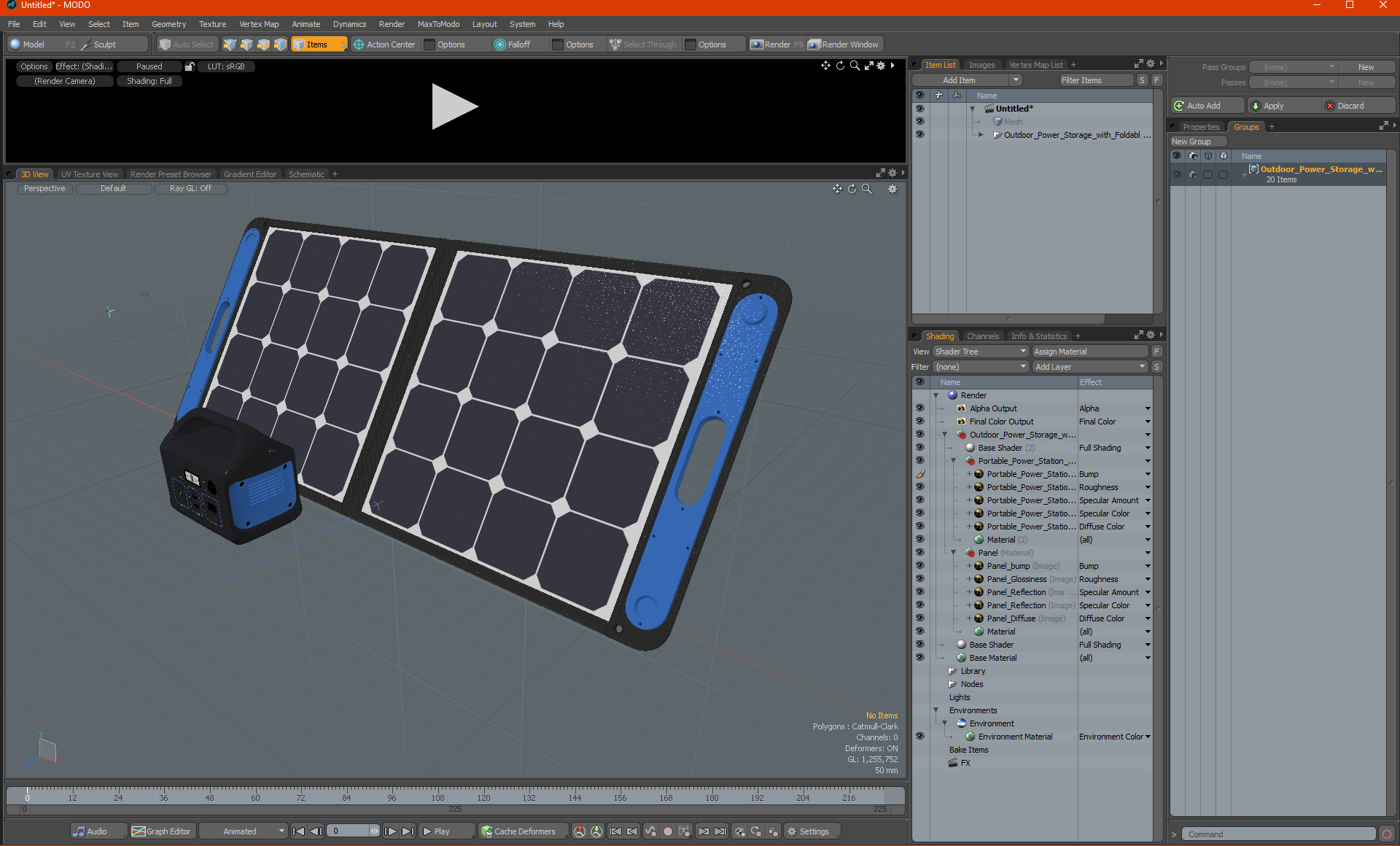Open Shader Tree view dropdown
Screen dimensions: 1400x846
[980, 352]
